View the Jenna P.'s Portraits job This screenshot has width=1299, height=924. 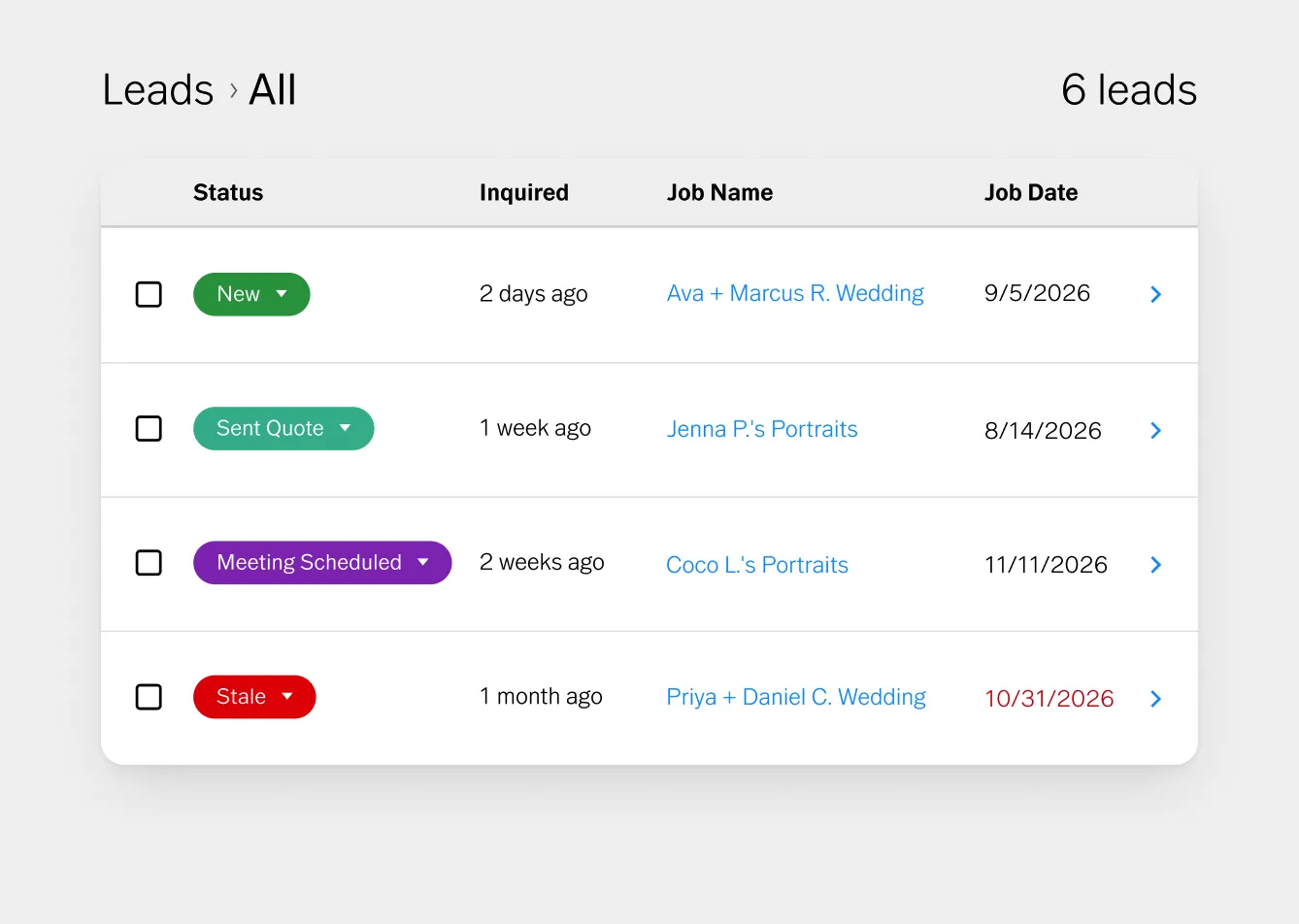[x=762, y=429]
